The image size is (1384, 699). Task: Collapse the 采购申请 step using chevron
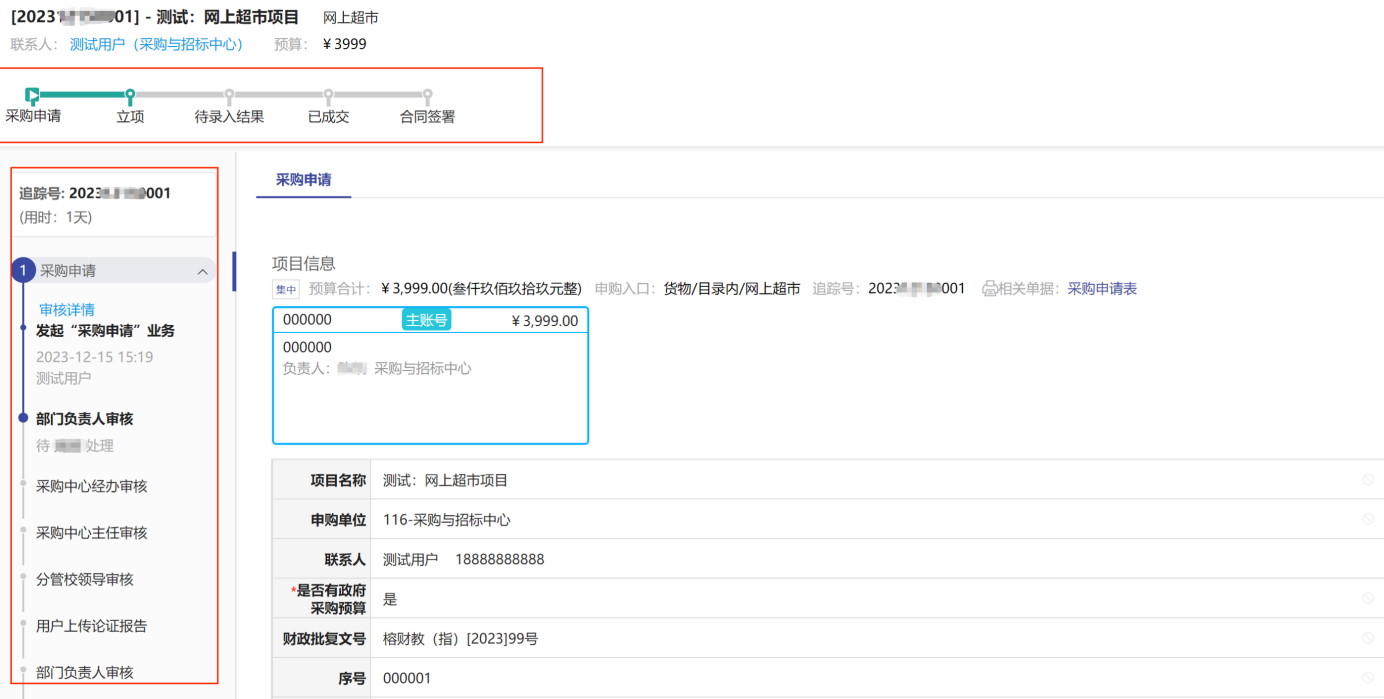coord(202,271)
